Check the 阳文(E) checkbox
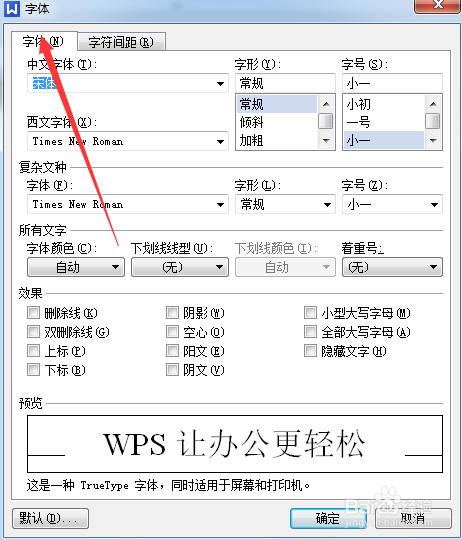The image size is (462, 540). (x=172, y=351)
